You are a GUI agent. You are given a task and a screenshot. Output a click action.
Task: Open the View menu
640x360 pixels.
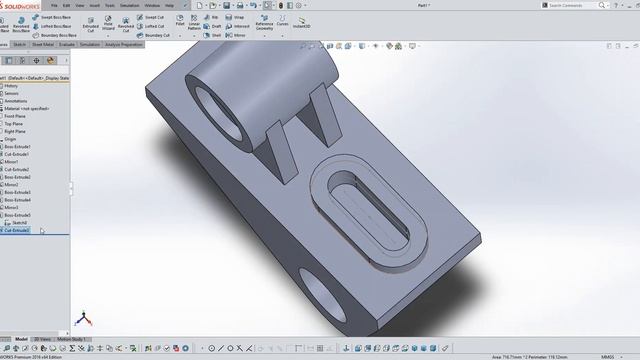tap(80, 5)
